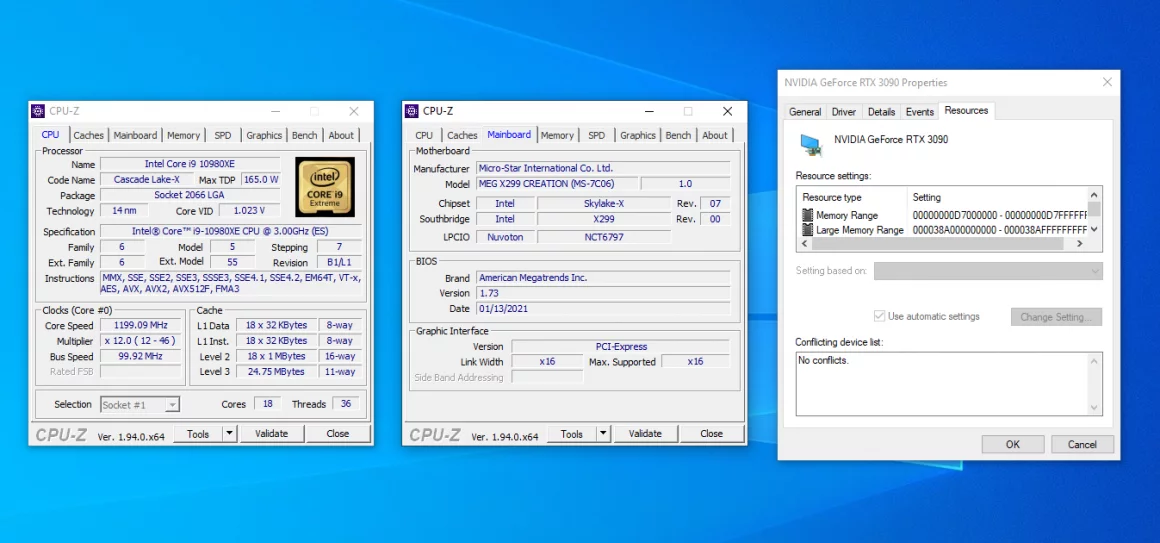Viewport: 1160px width, 543px height.
Task: Click the Tools button in the CPU window
Action: 198,434
